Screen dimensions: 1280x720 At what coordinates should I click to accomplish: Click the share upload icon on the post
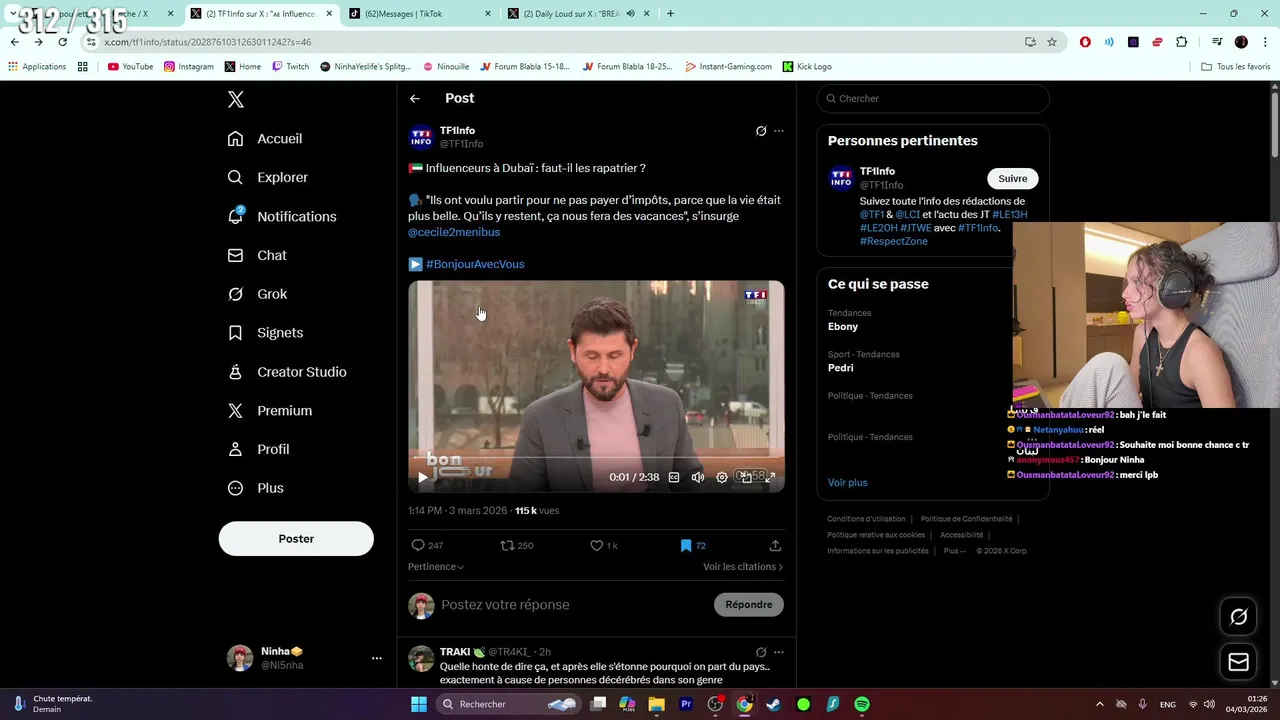coord(775,545)
